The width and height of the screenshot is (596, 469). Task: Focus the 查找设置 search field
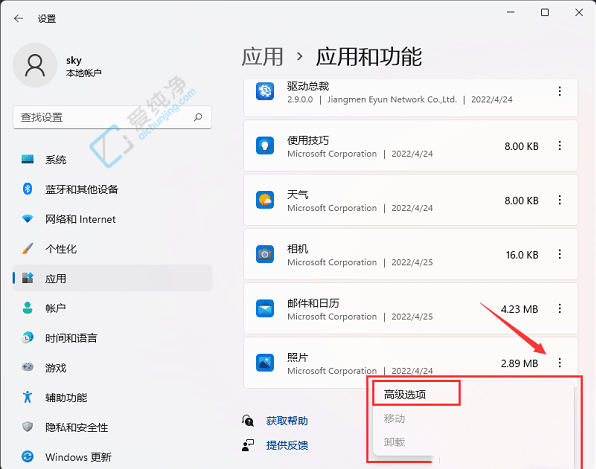112,117
